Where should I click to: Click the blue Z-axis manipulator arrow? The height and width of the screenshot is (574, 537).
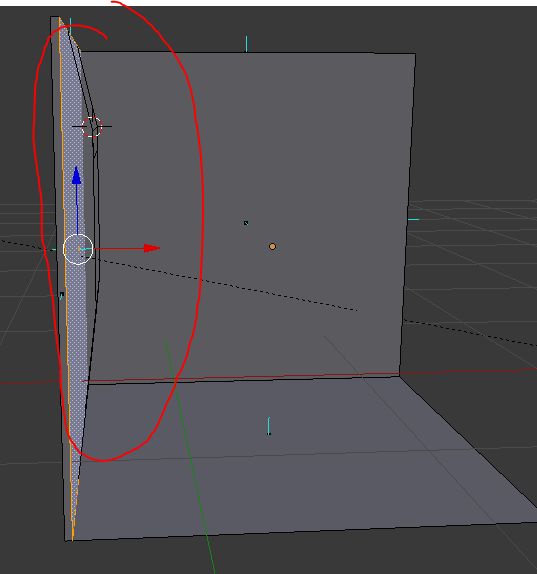(x=77, y=176)
